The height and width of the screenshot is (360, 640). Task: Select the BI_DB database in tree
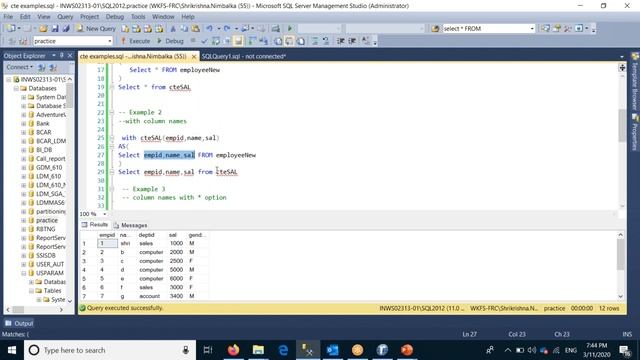[44, 150]
